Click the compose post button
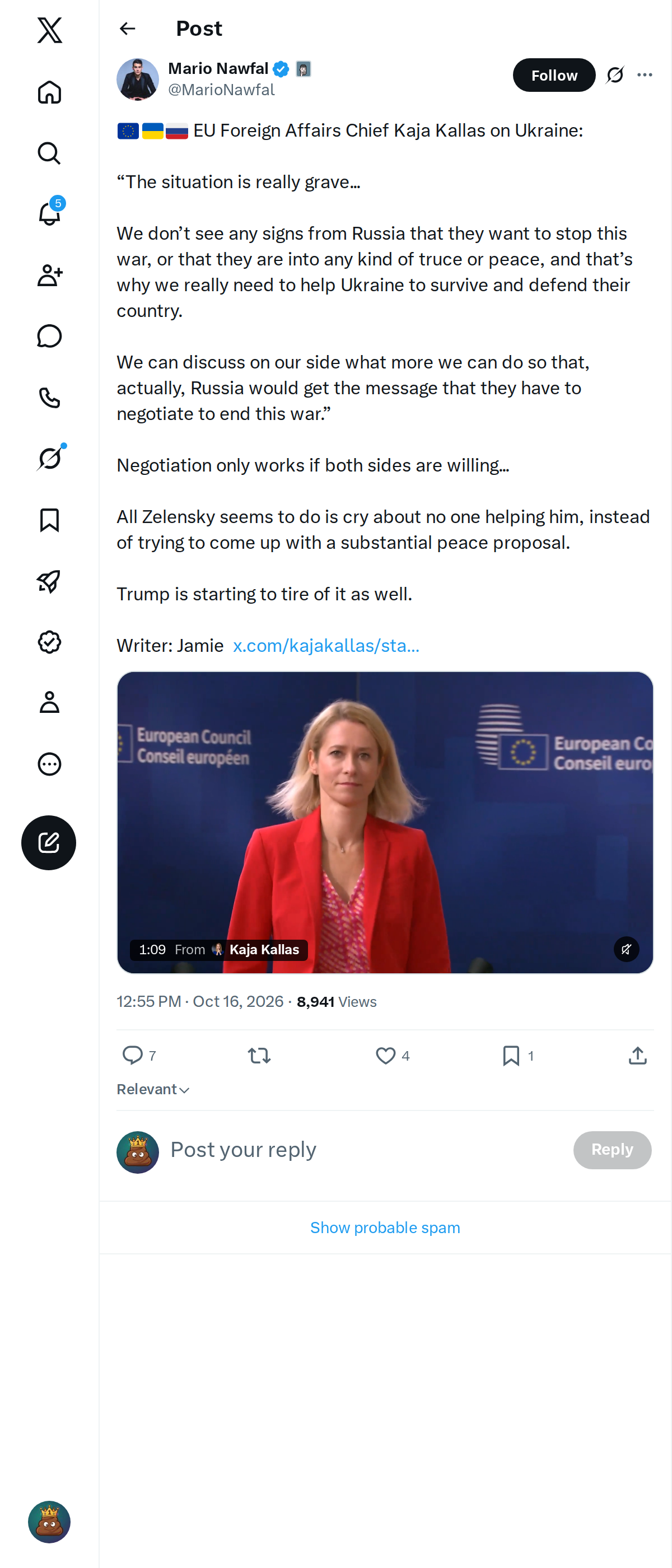This screenshot has width=672, height=1568. [49, 842]
